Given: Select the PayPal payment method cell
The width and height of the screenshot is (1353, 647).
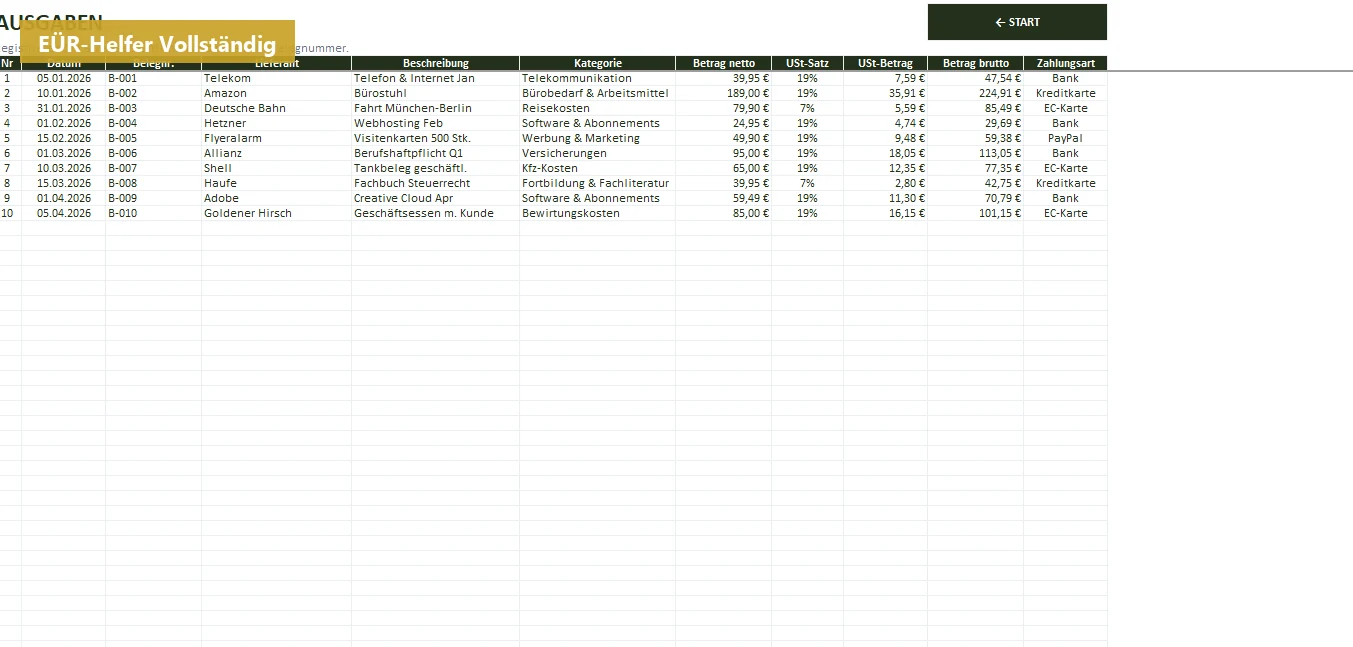Looking at the screenshot, I should click(1065, 138).
